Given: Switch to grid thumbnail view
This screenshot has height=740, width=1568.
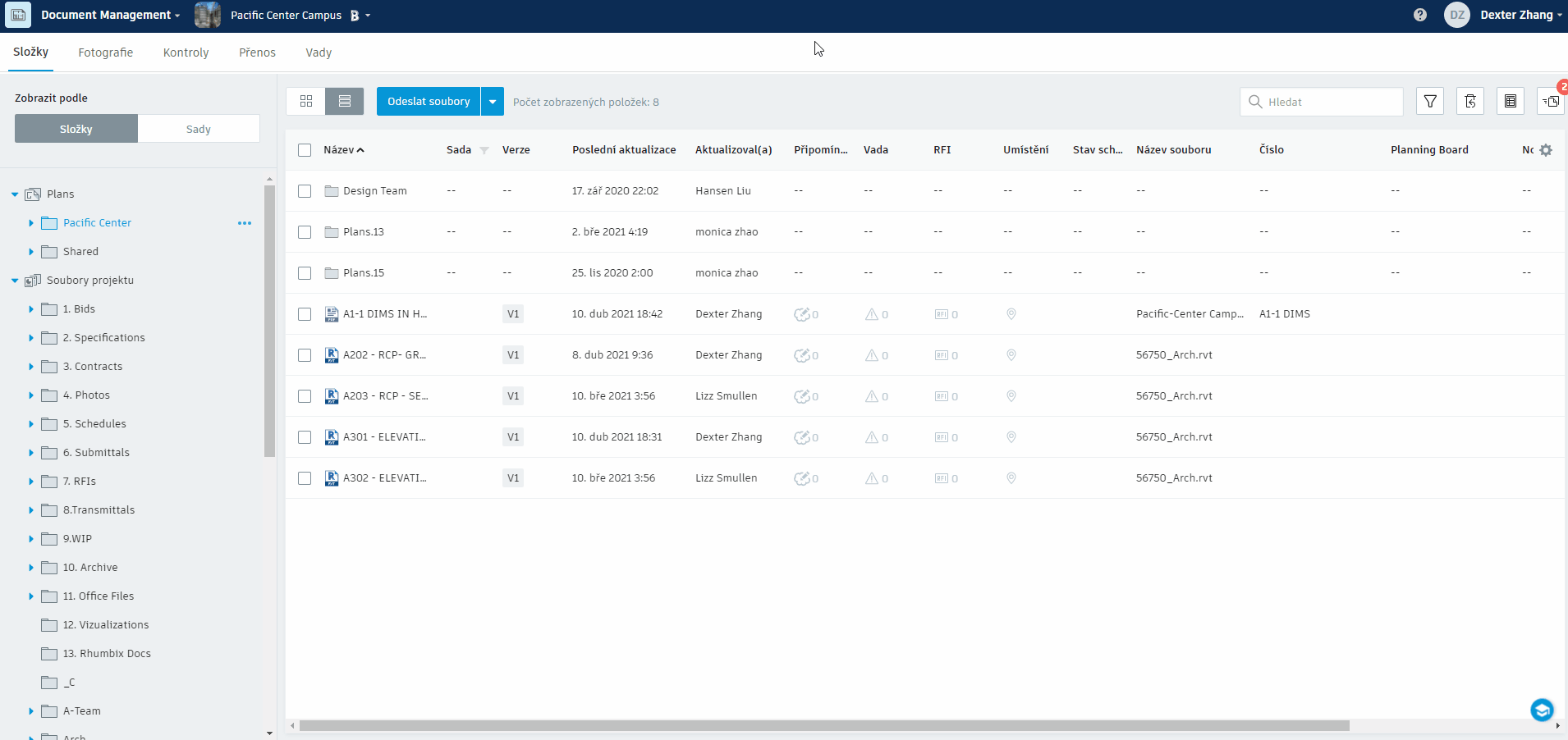Looking at the screenshot, I should click(x=306, y=101).
